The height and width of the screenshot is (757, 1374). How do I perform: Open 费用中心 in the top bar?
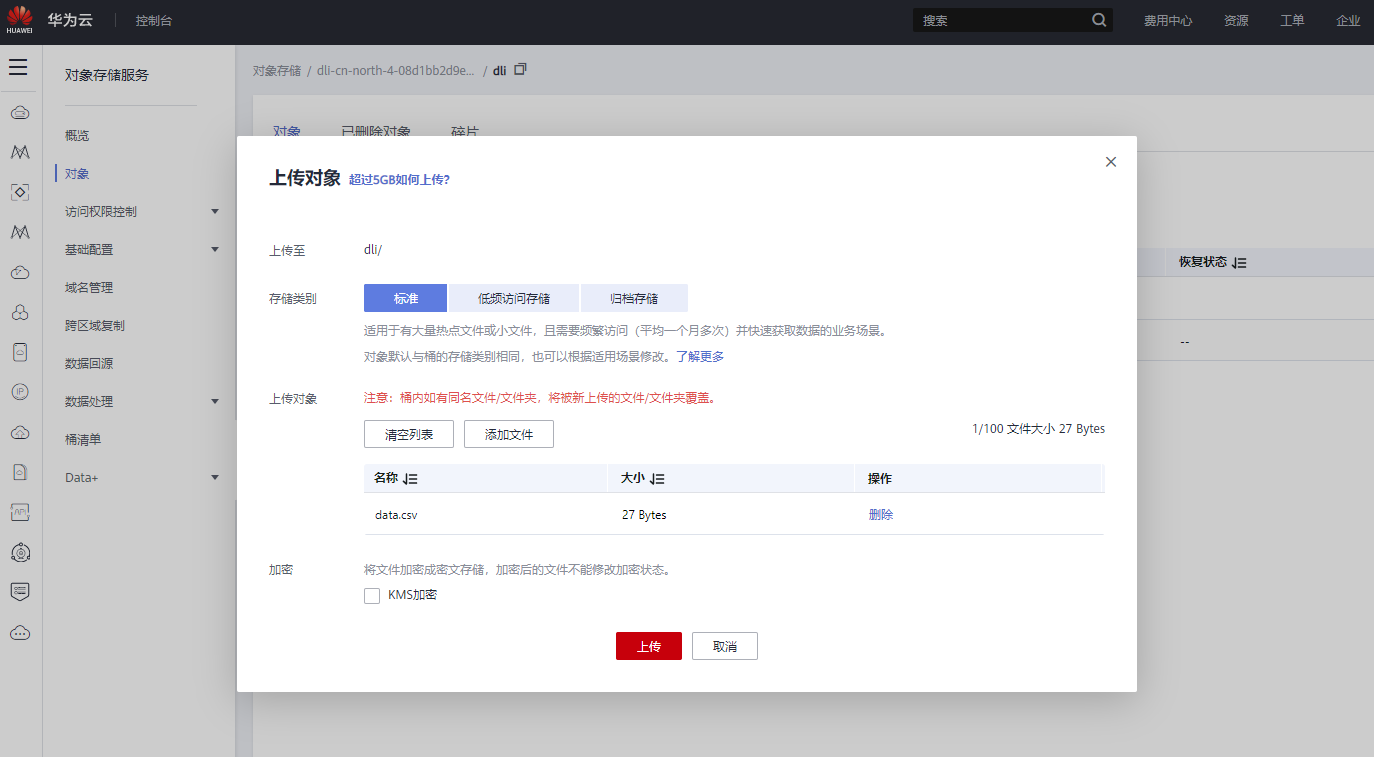(x=1168, y=20)
